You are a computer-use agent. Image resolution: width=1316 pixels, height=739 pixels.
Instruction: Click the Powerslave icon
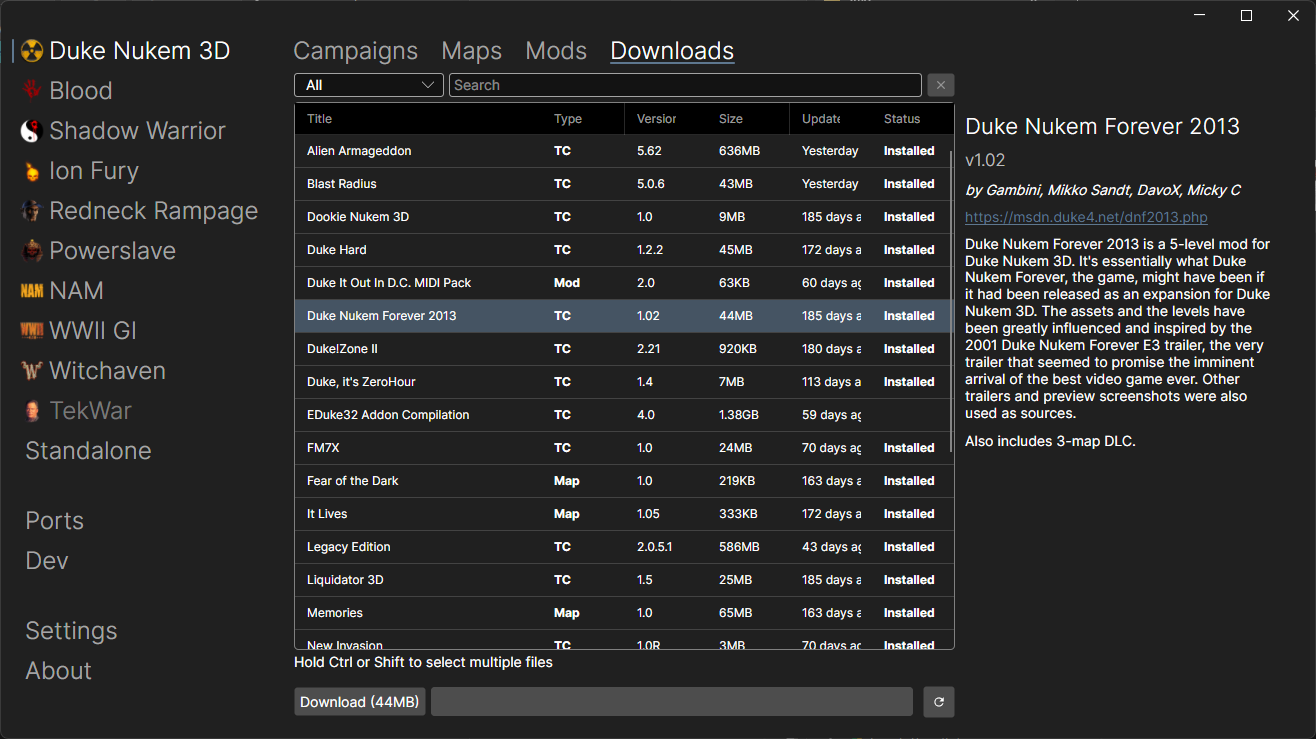pyautogui.click(x=32, y=251)
